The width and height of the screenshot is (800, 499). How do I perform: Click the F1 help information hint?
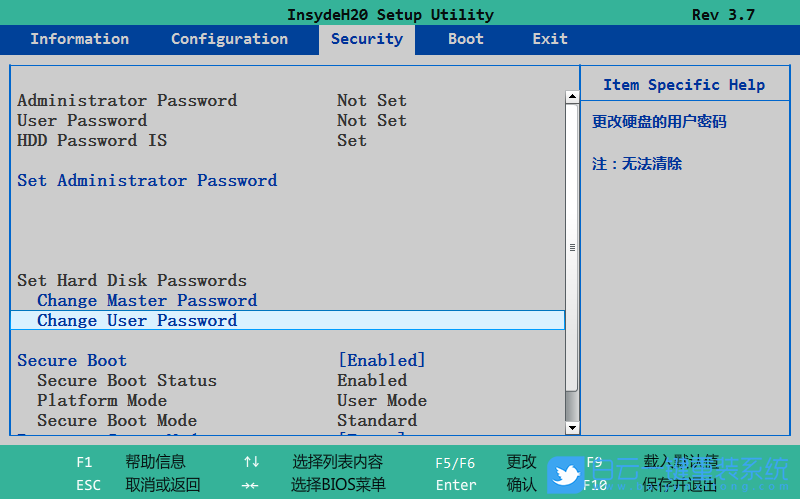coord(84,462)
